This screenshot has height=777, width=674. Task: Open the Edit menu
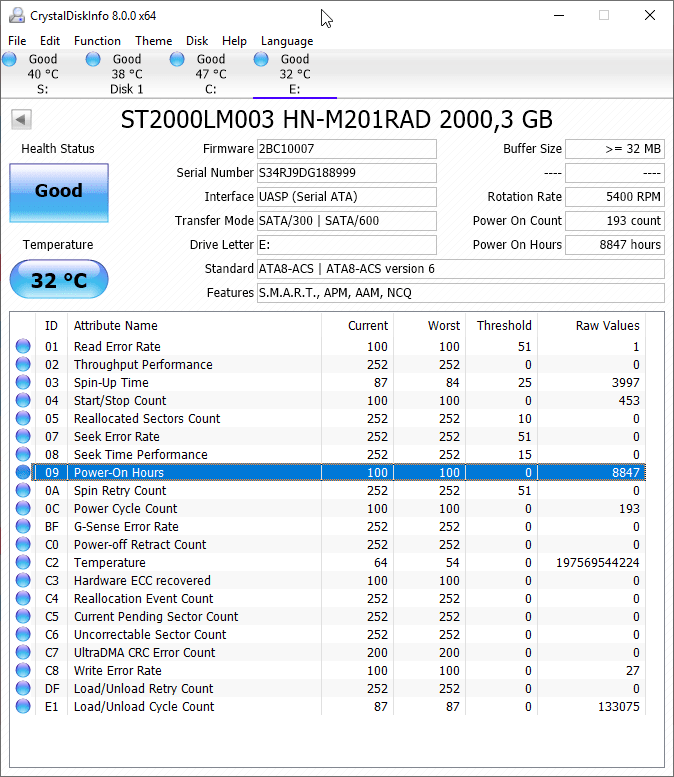[50, 41]
